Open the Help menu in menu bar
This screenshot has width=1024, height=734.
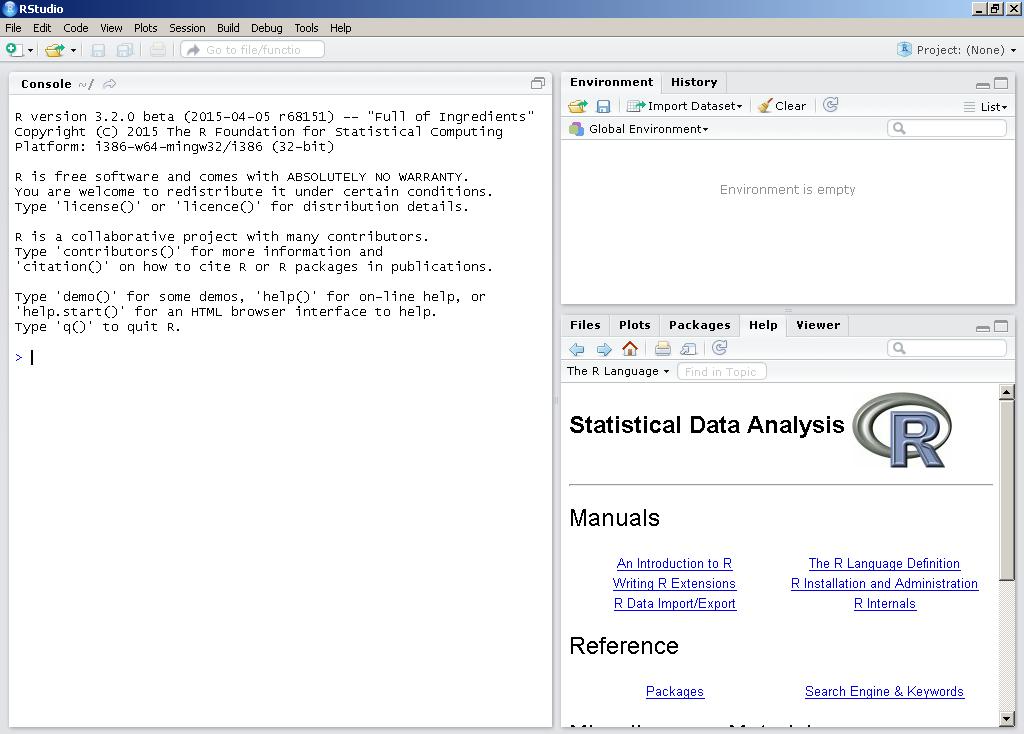340,28
